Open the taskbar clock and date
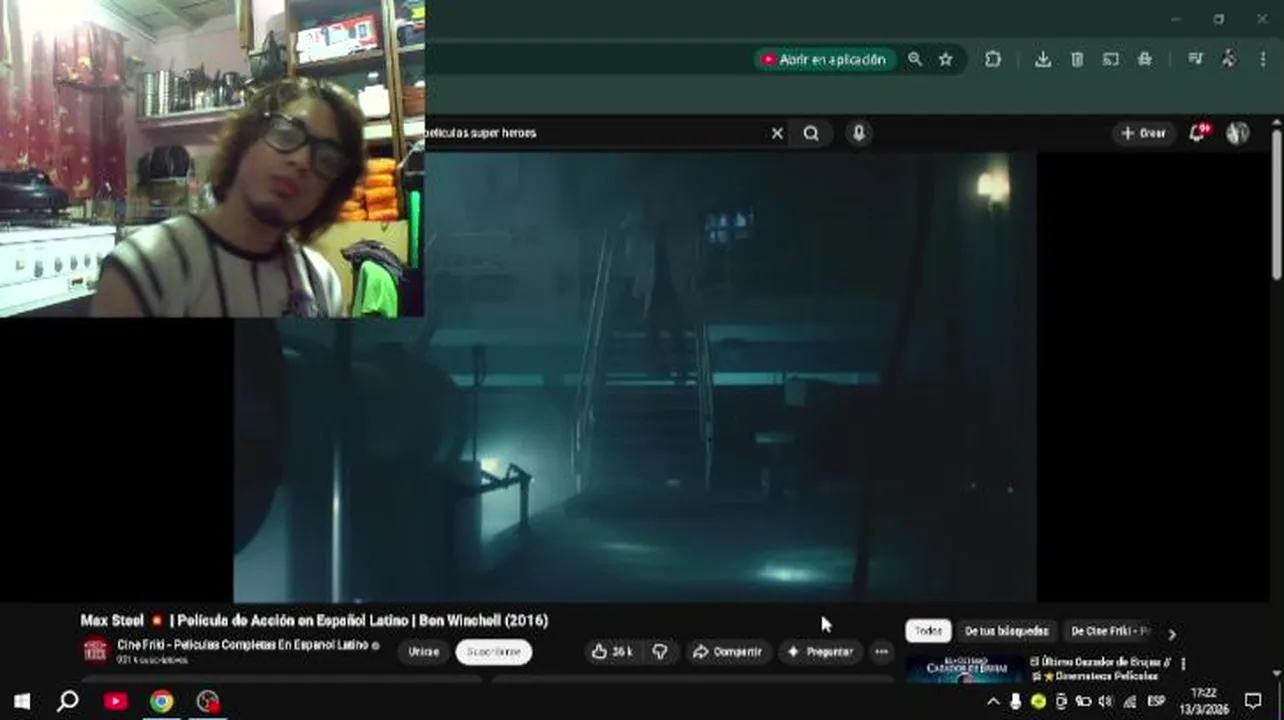This screenshot has height=720, width=1284. [x=1204, y=701]
